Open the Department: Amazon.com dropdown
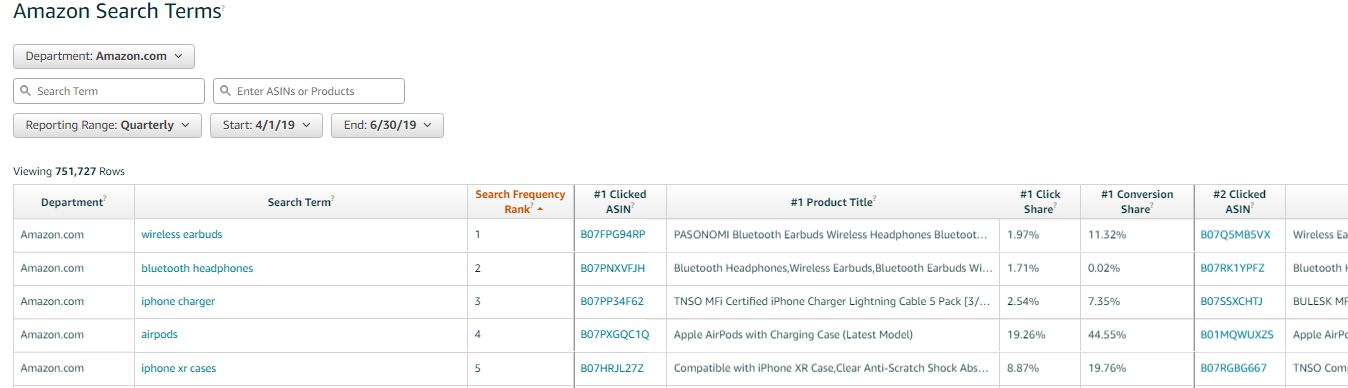 104,56
